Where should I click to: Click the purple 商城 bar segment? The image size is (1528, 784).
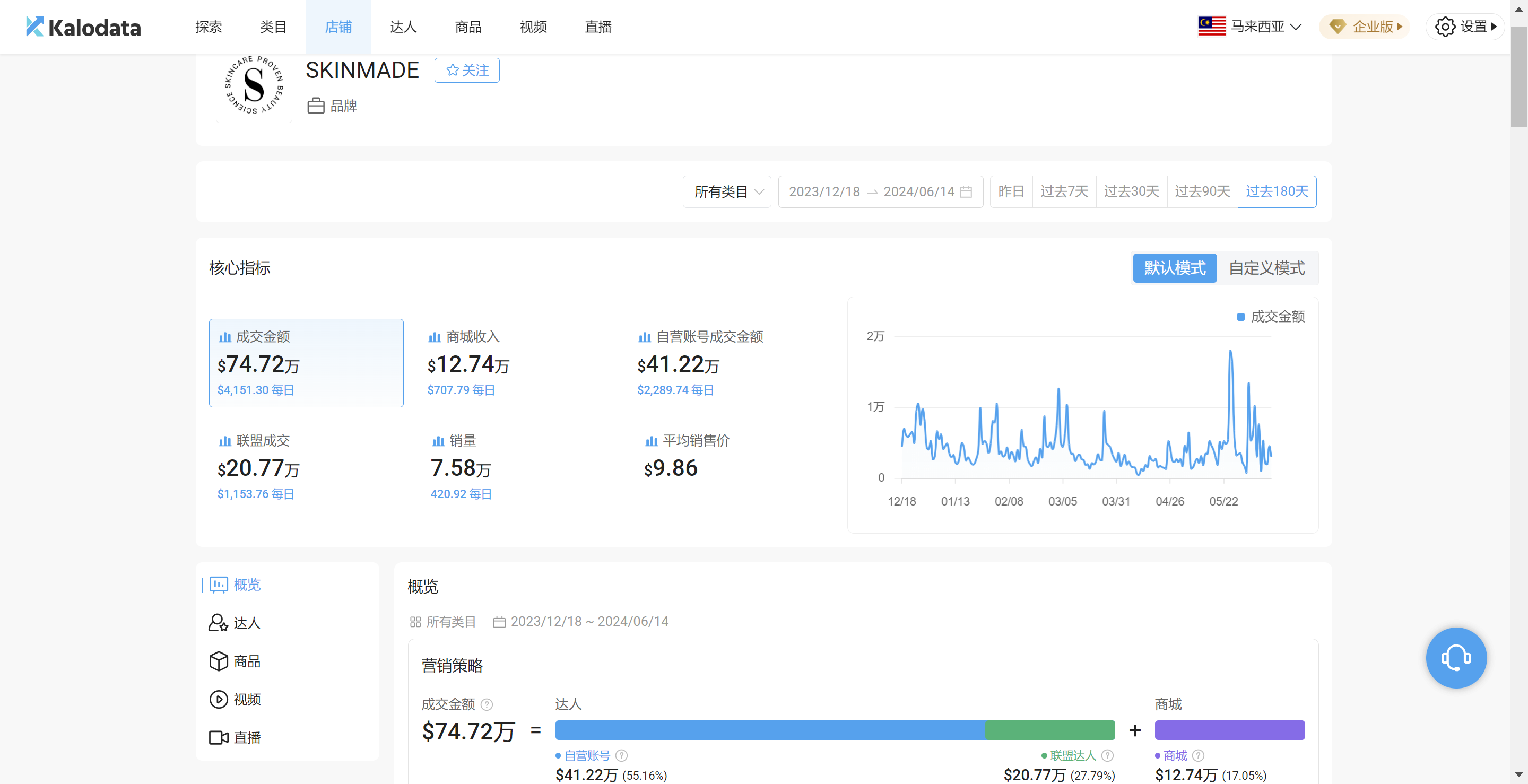click(x=1229, y=730)
